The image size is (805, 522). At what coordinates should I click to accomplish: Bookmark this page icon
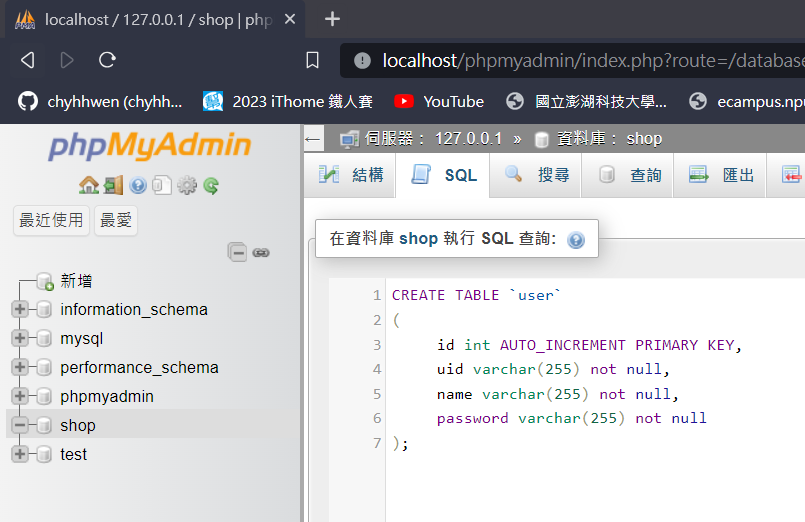tap(312, 61)
